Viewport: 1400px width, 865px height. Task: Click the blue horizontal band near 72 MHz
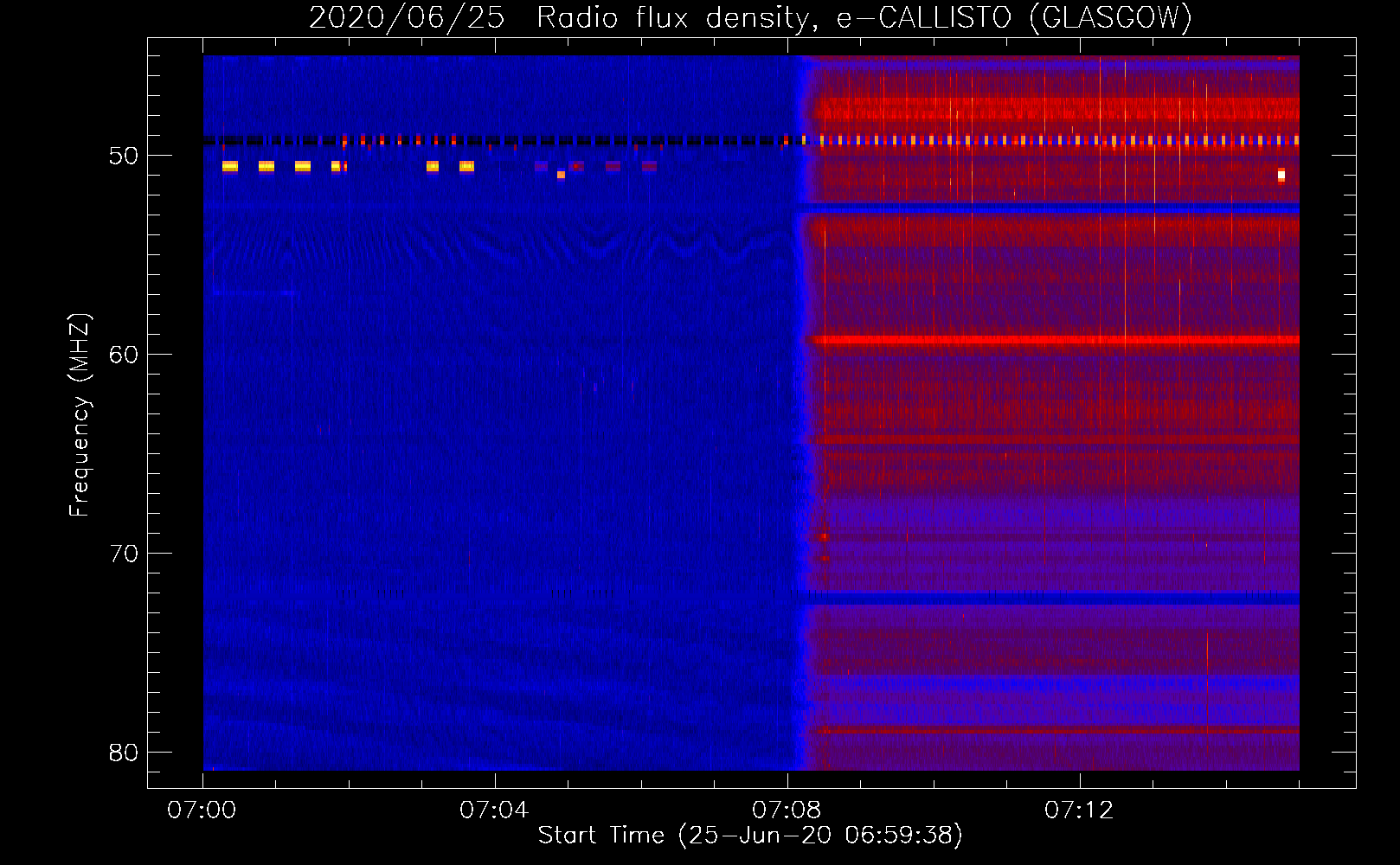point(1050,598)
